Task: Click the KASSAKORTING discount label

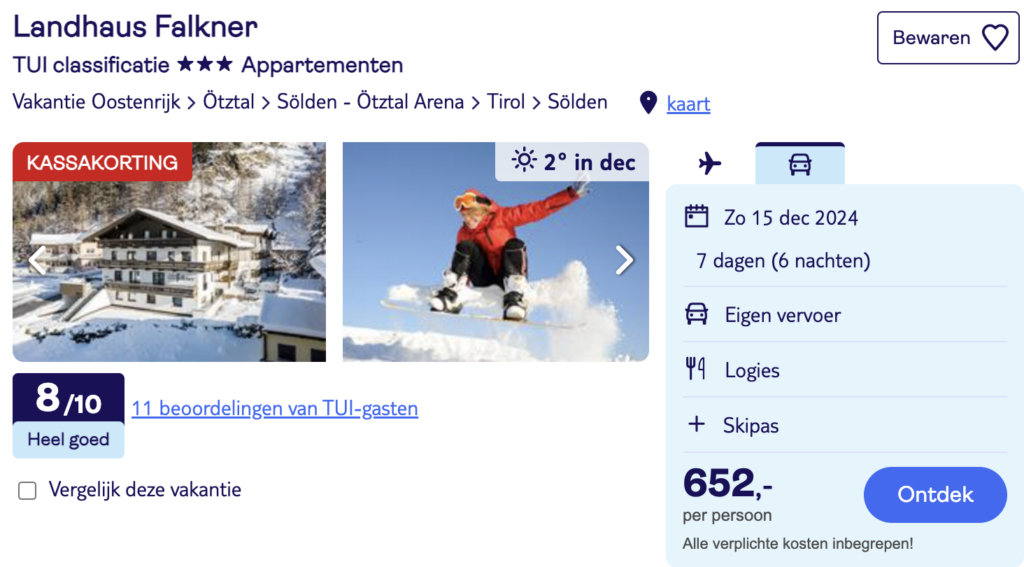Action: [102, 162]
